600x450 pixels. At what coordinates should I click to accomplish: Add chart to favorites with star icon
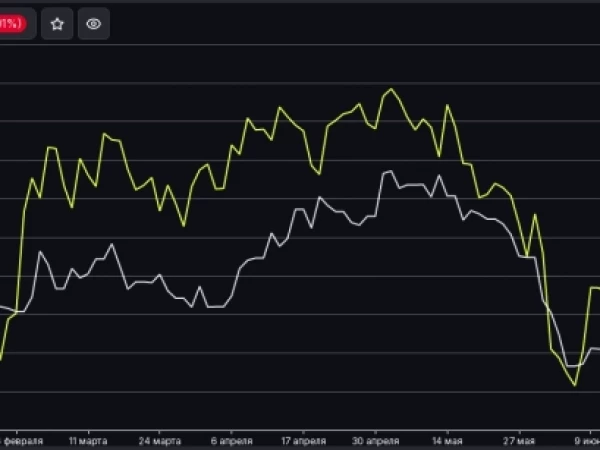(57, 24)
